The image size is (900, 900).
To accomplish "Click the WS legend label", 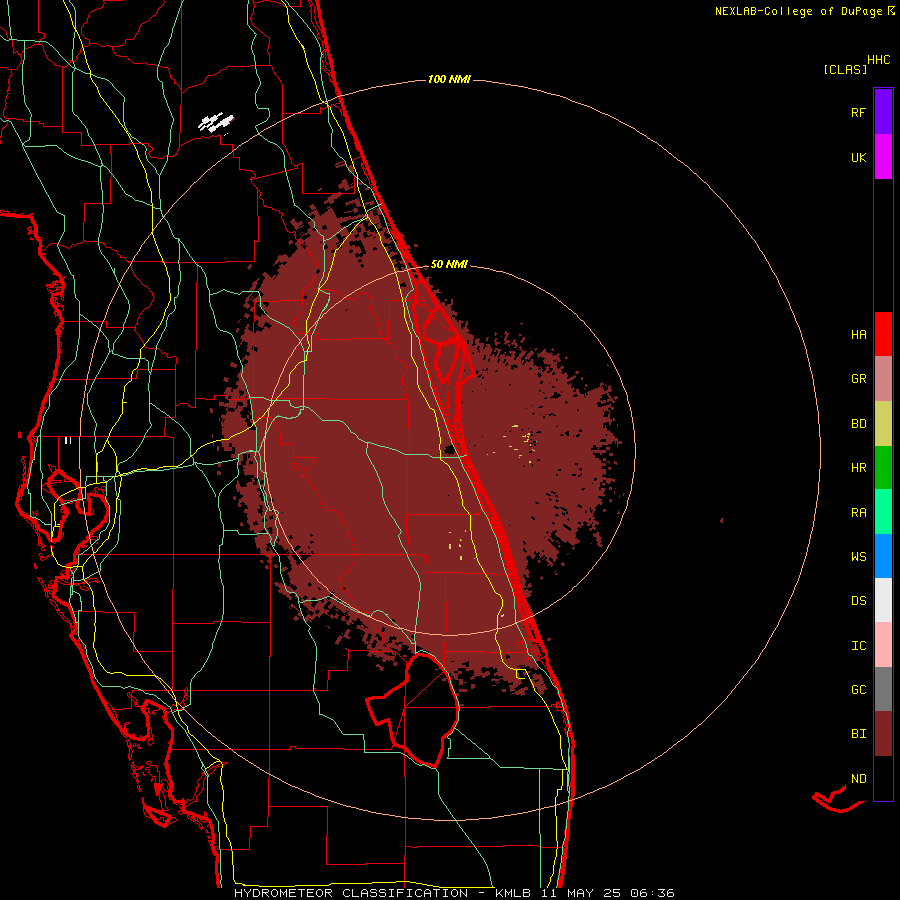I will click(859, 557).
